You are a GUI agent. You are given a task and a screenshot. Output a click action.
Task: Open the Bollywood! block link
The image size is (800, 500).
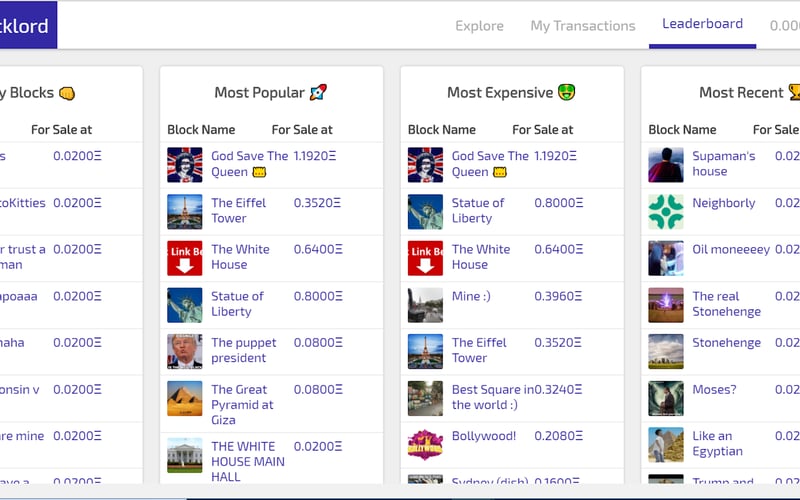pyautogui.click(x=484, y=436)
